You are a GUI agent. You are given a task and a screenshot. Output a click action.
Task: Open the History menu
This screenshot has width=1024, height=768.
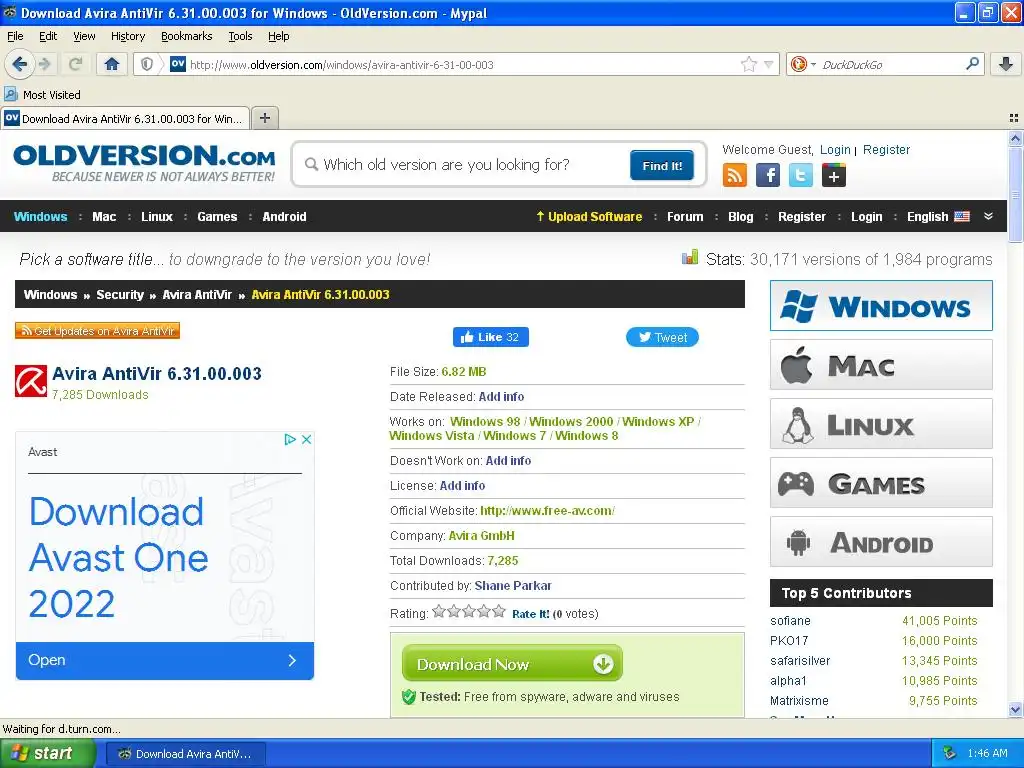127,36
